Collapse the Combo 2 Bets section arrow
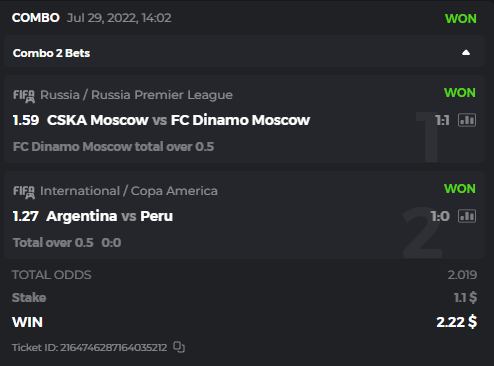Image resolution: width=494 pixels, height=366 pixels. pos(466,53)
